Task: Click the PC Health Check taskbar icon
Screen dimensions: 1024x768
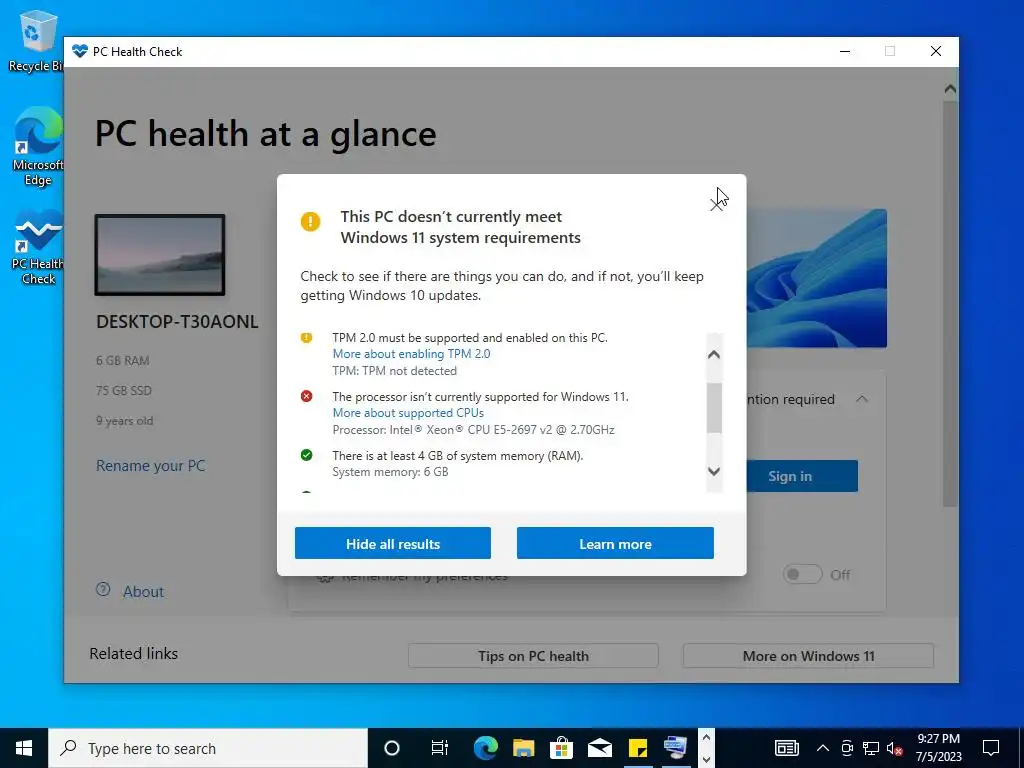Action: tap(675, 748)
